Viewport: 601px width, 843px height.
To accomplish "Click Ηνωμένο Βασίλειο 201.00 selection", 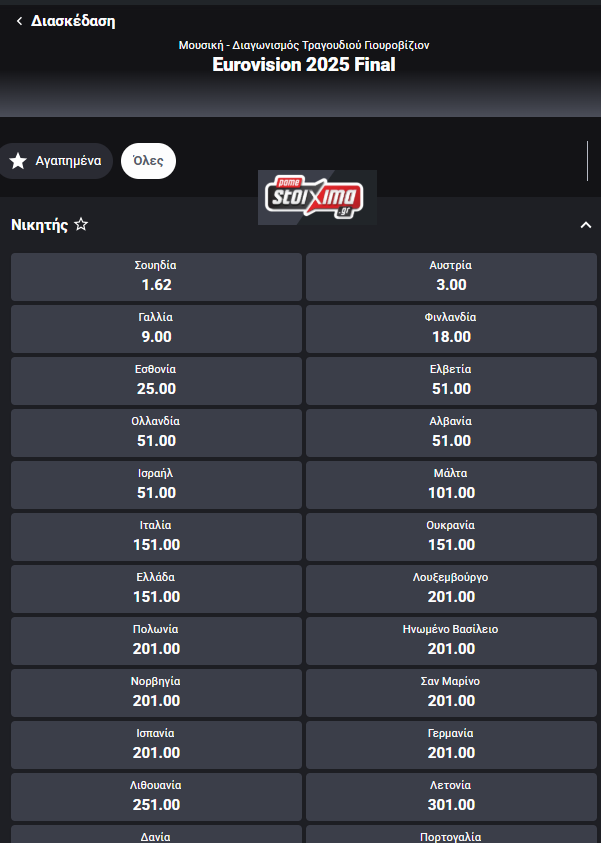I will point(451,641).
